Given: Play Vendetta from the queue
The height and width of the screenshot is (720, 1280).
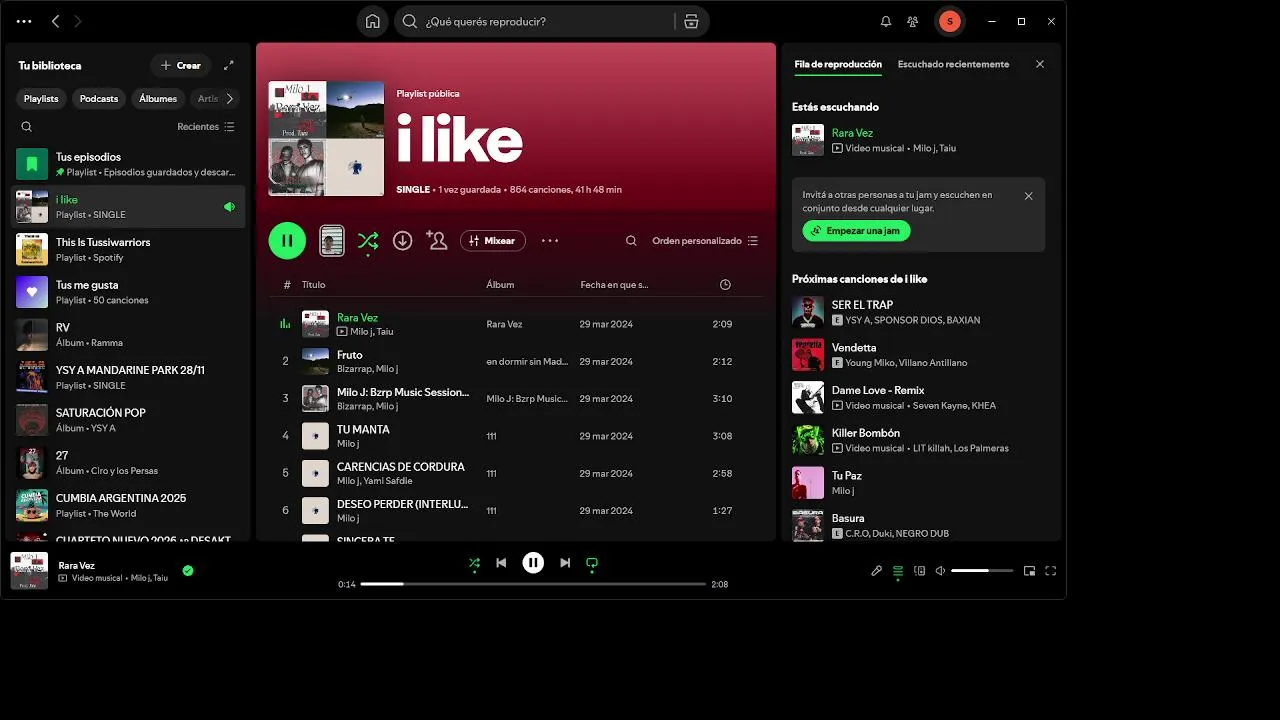Looking at the screenshot, I should pos(920,355).
